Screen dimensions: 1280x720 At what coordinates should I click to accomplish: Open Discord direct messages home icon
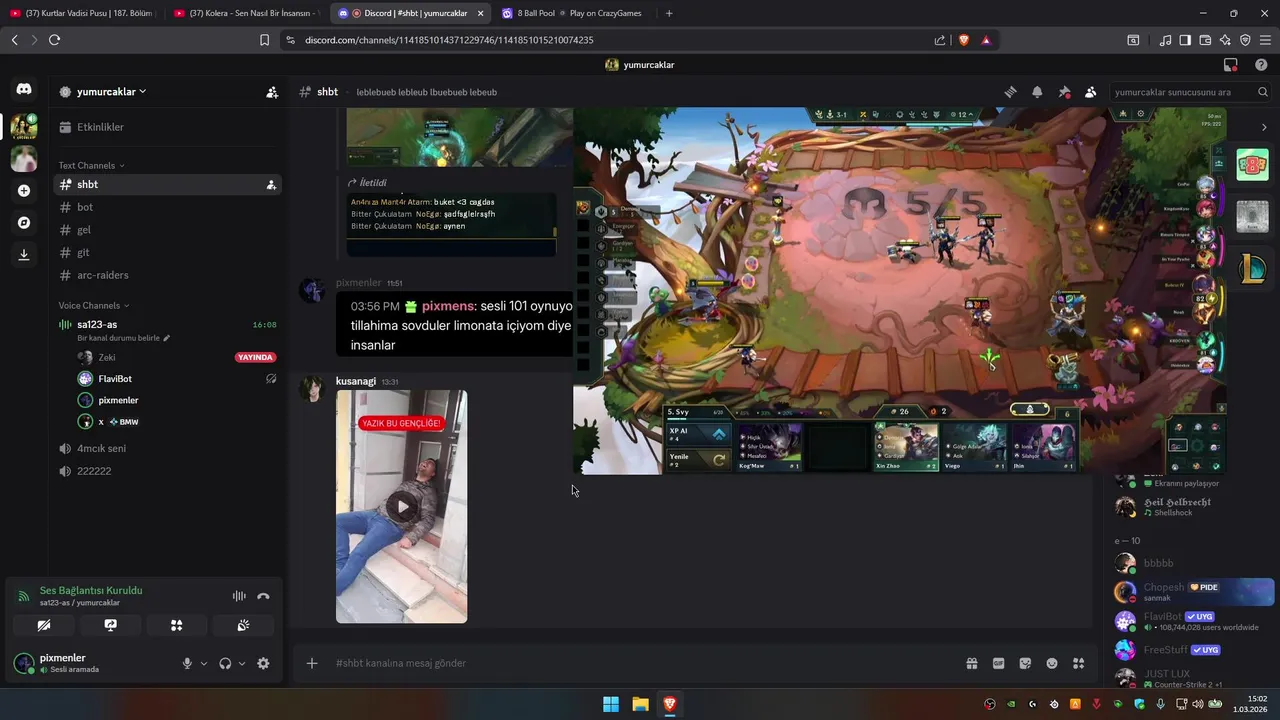pos(24,89)
